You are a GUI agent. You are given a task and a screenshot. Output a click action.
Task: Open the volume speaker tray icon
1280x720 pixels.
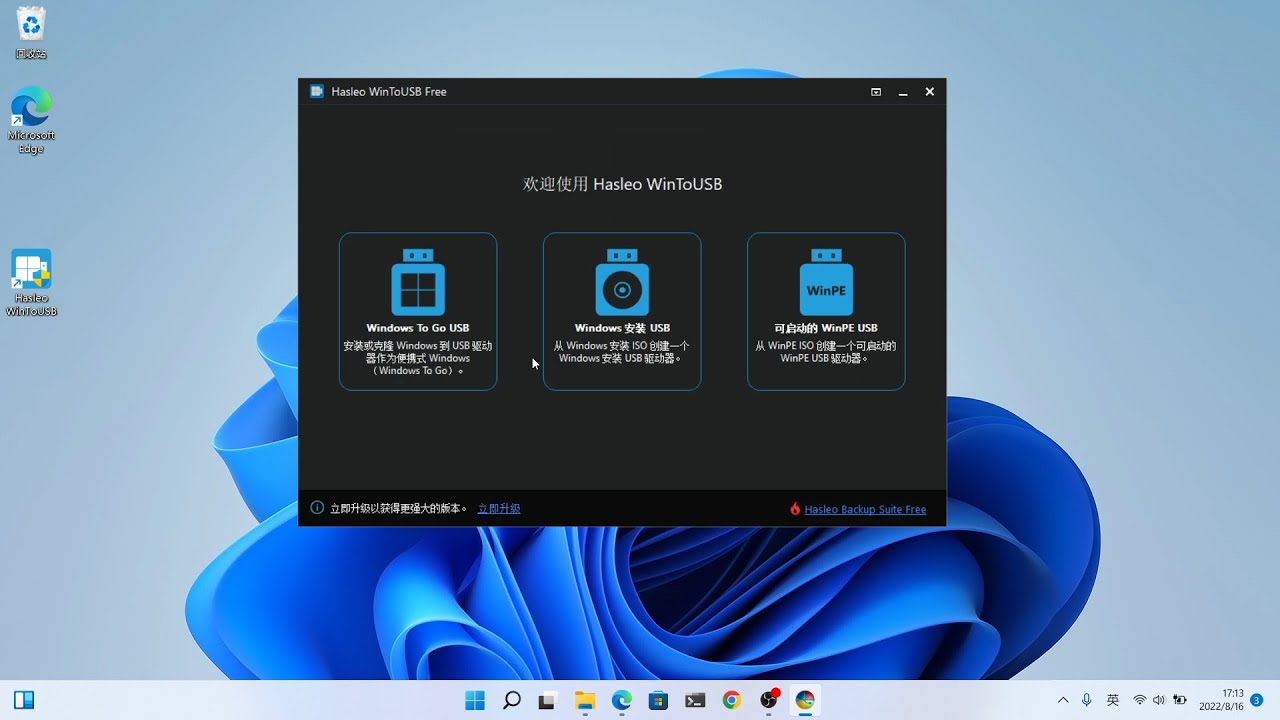coord(1159,700)
